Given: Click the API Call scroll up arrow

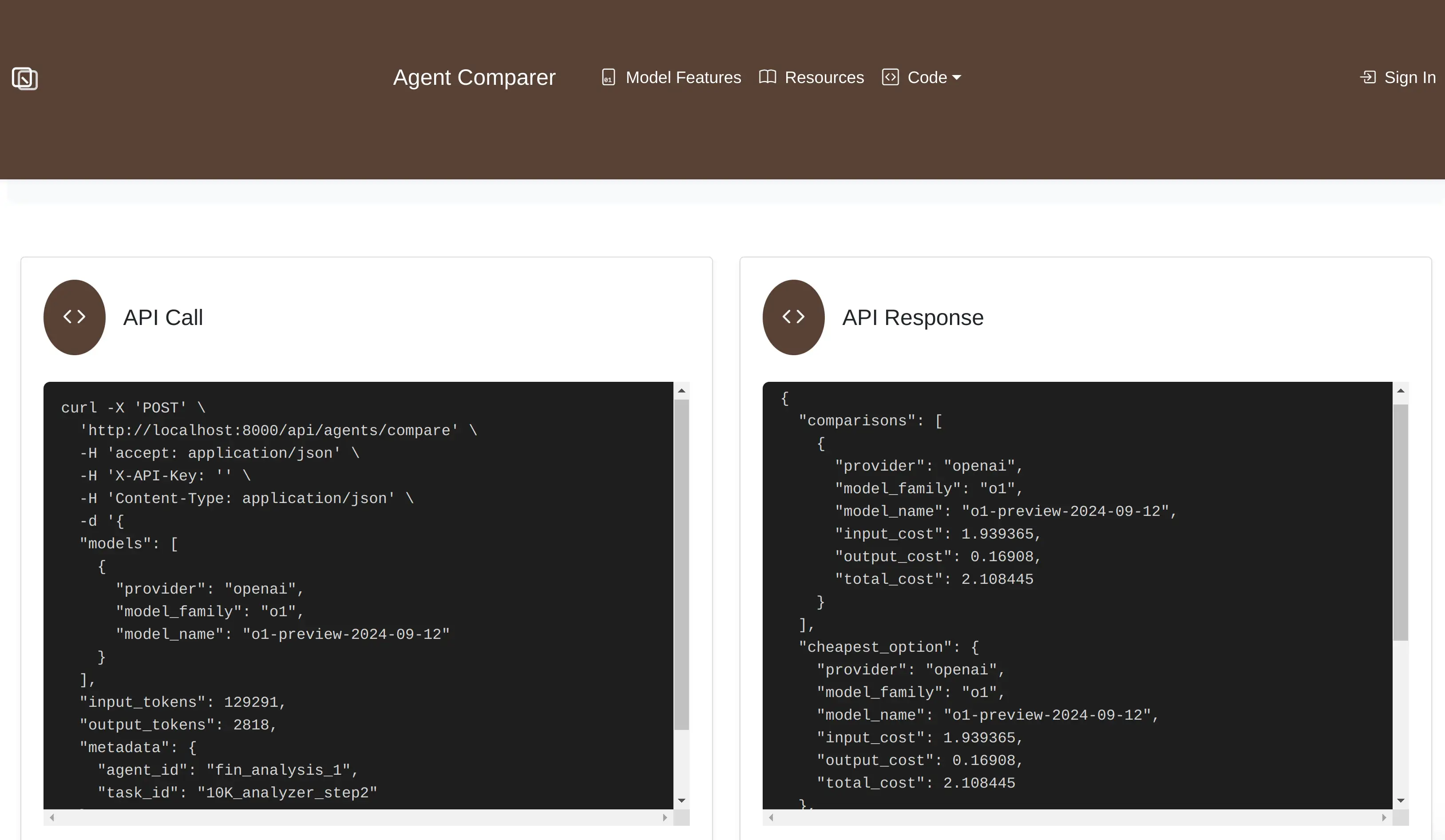Looking at the screenshot, I should 681,390.
